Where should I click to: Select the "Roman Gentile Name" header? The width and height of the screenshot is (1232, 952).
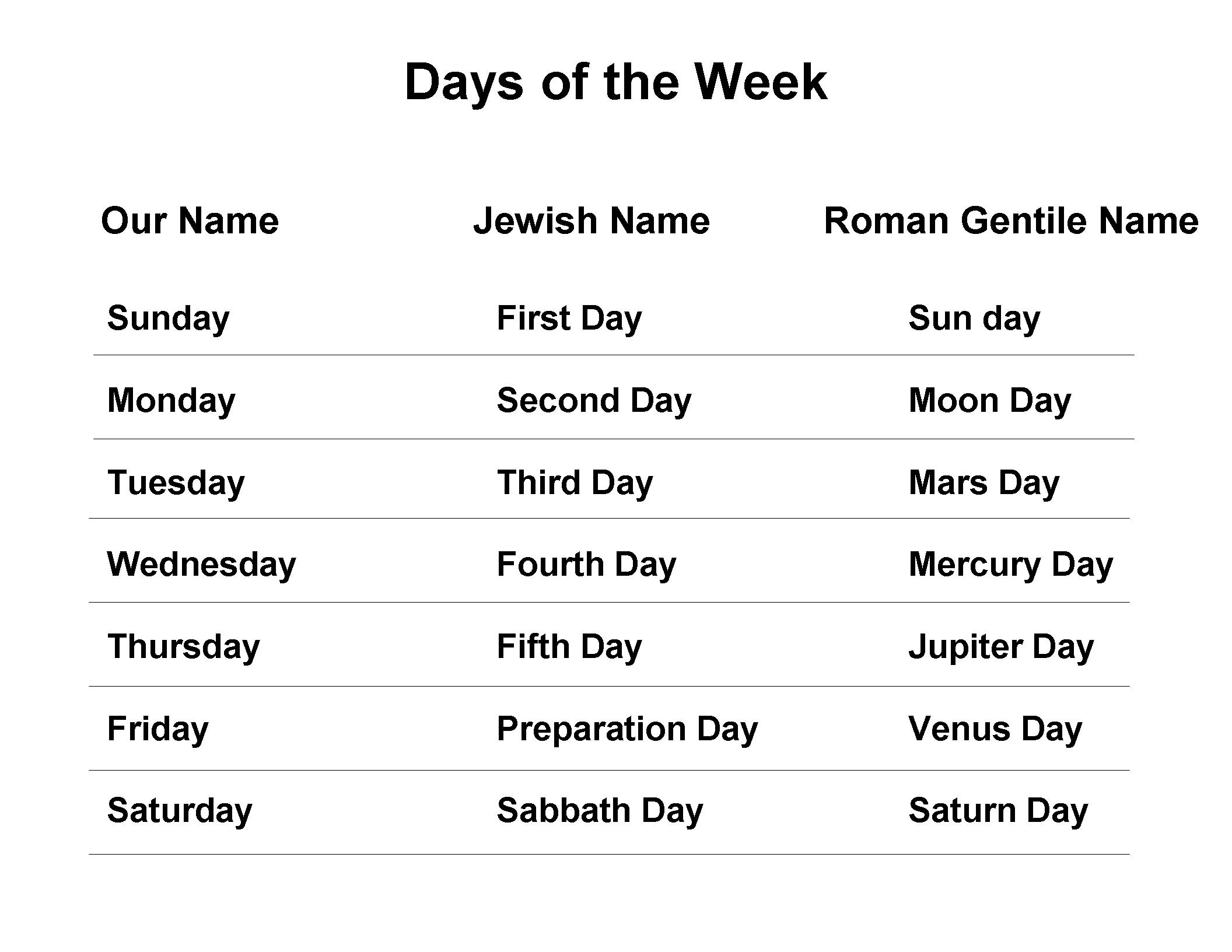coord(1010,220)
